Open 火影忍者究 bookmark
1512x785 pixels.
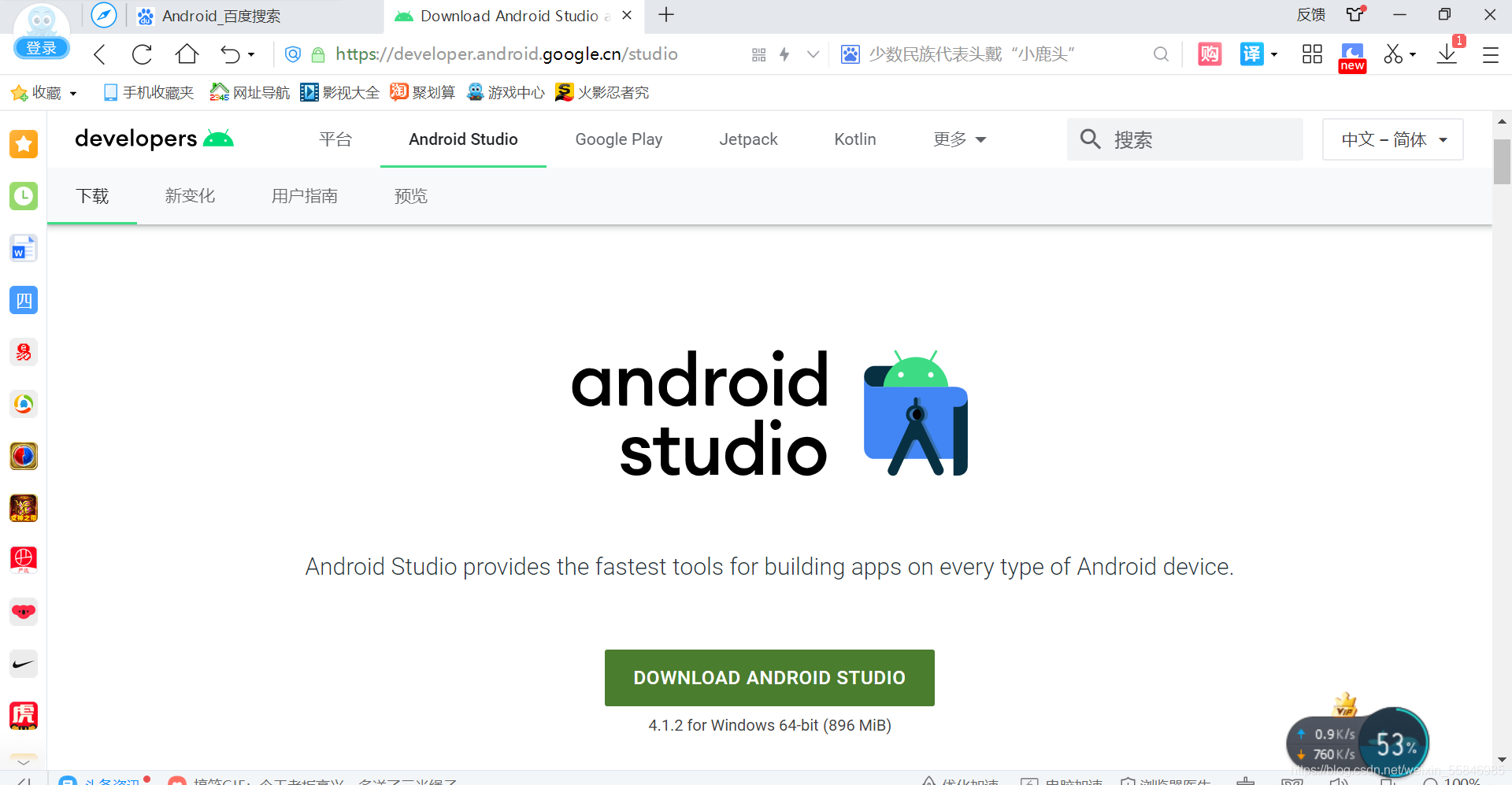click(x=602, y=93)
